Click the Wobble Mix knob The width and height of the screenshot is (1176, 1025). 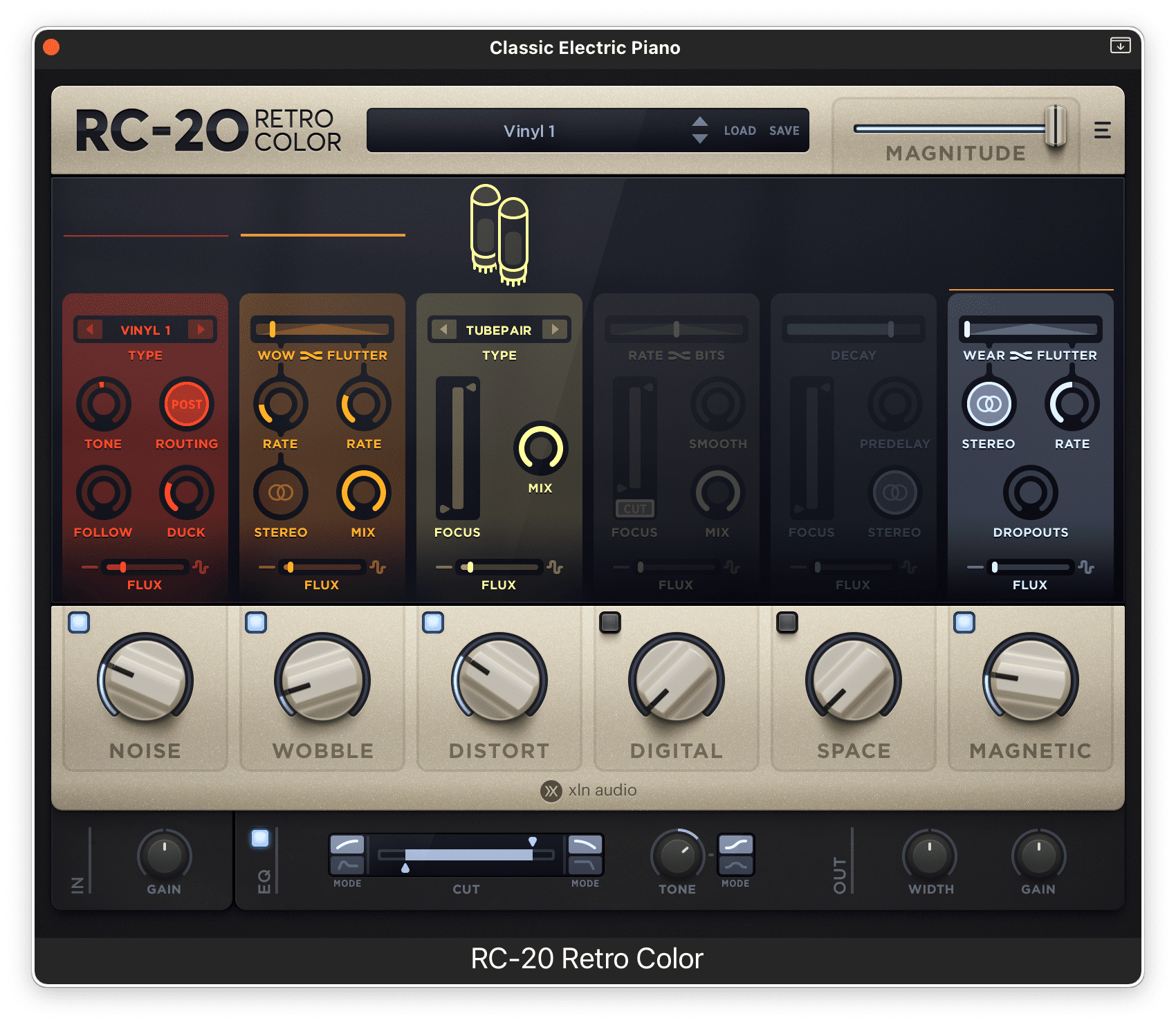click(363, 492)
